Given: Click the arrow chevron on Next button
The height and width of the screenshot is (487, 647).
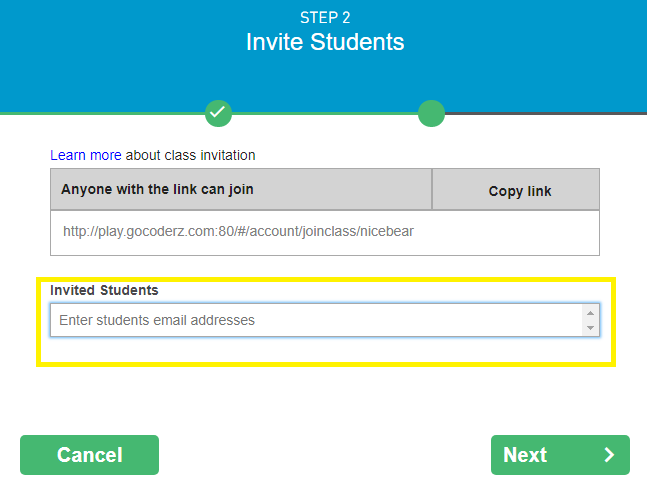Looking at the screenshot, I should (x=610, y=455).
